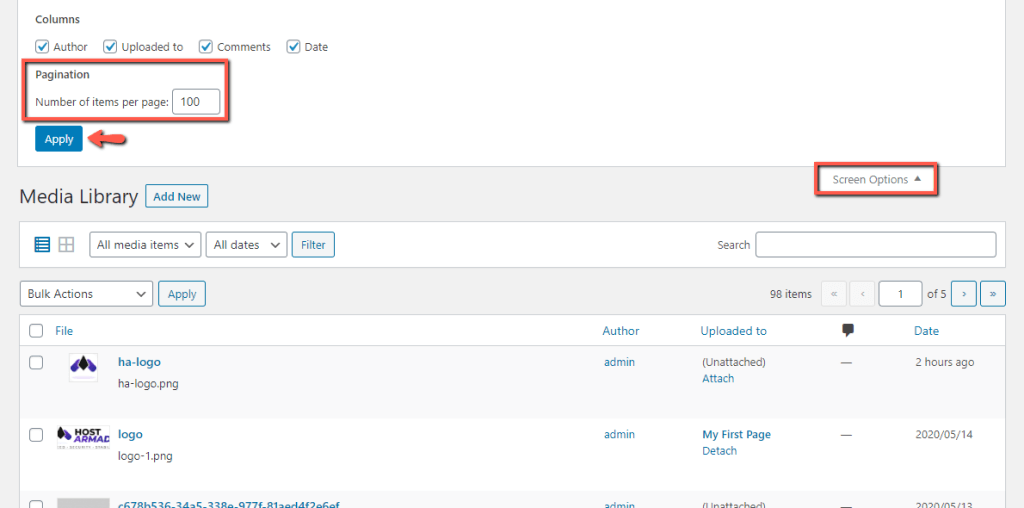This screenshot has width=1024, height=508.
Task: Open the Bulk Actions dropdown
Action: coord(86,294)
